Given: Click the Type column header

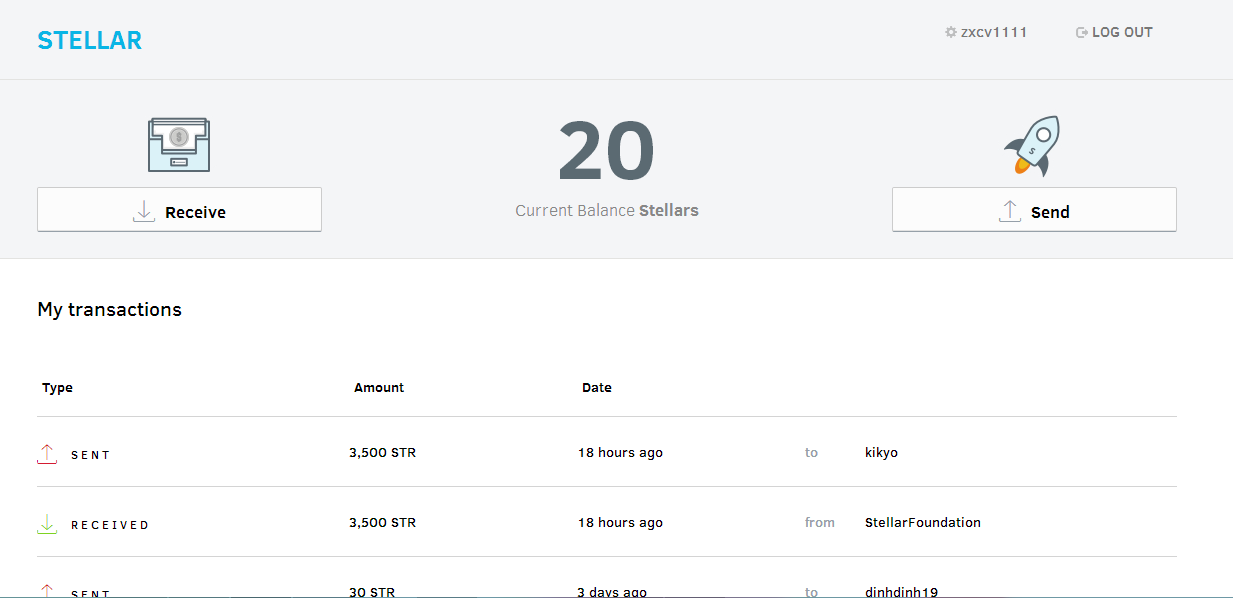Looking at the screenshot, I should tap(57, 388).
